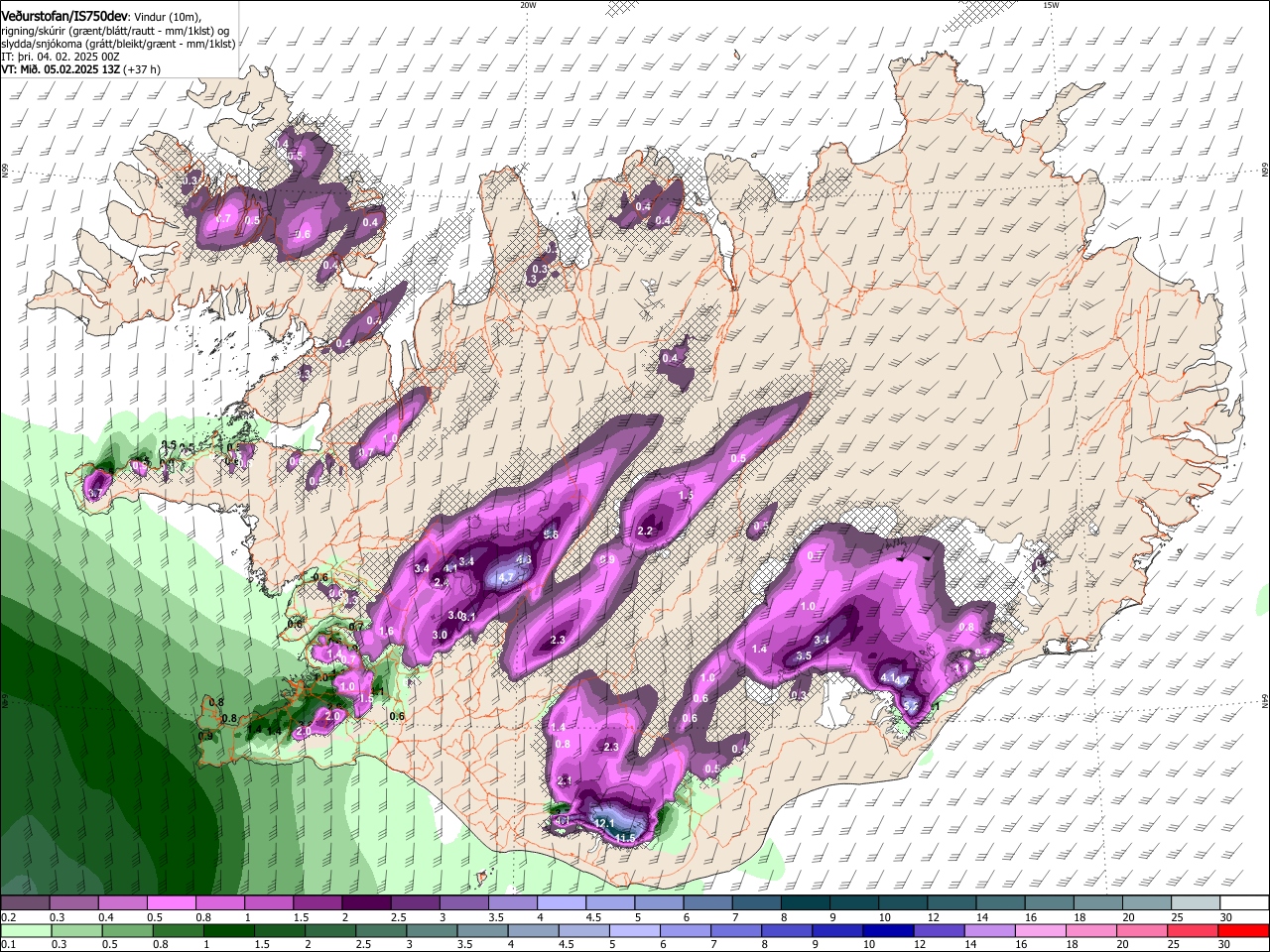The height and width of the screenshot is (952, 1270).
Task: Click the '15W' longitude label
Action: [x=1051, y=5]
